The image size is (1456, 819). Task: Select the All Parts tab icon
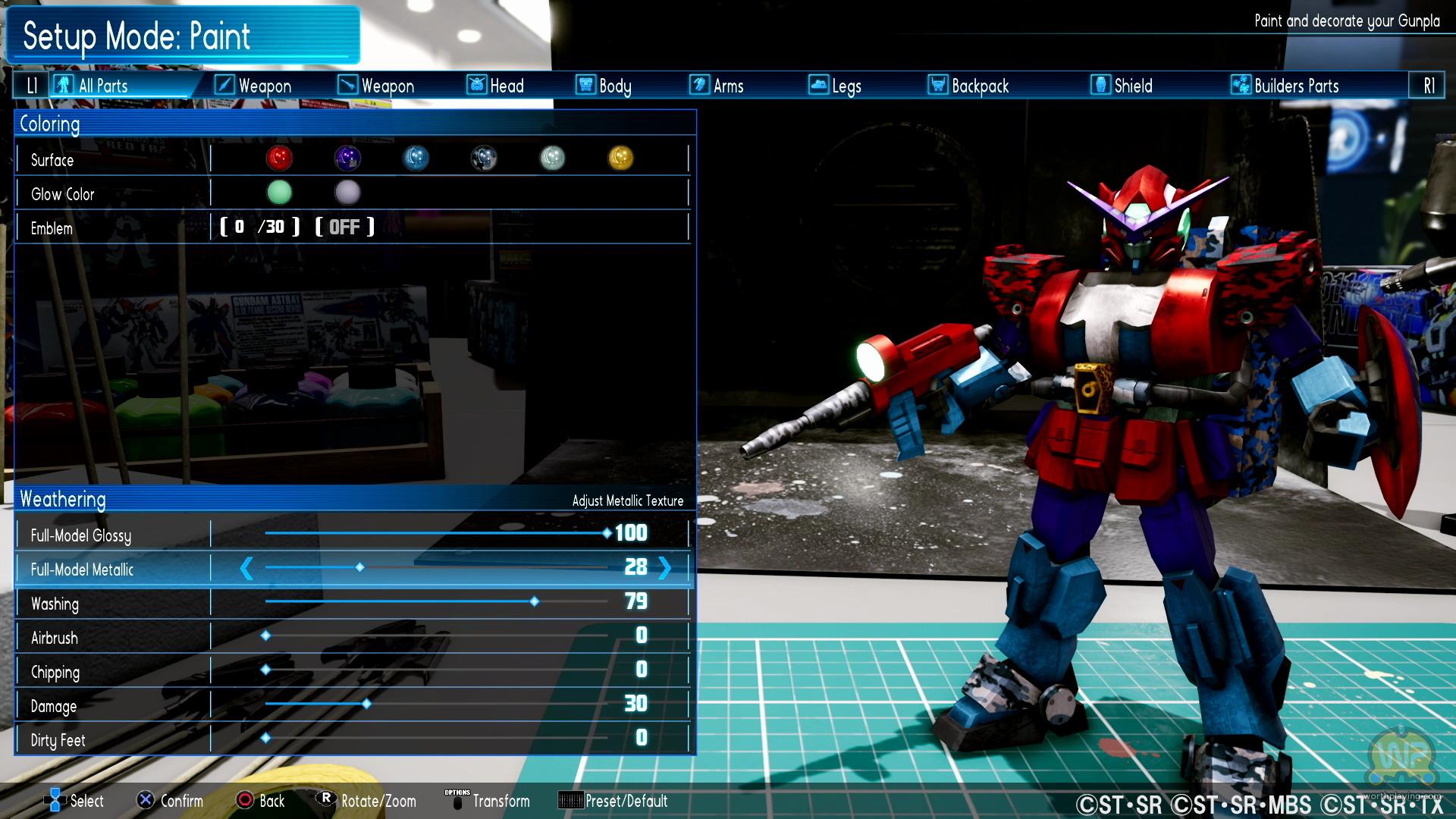(63, 85)
